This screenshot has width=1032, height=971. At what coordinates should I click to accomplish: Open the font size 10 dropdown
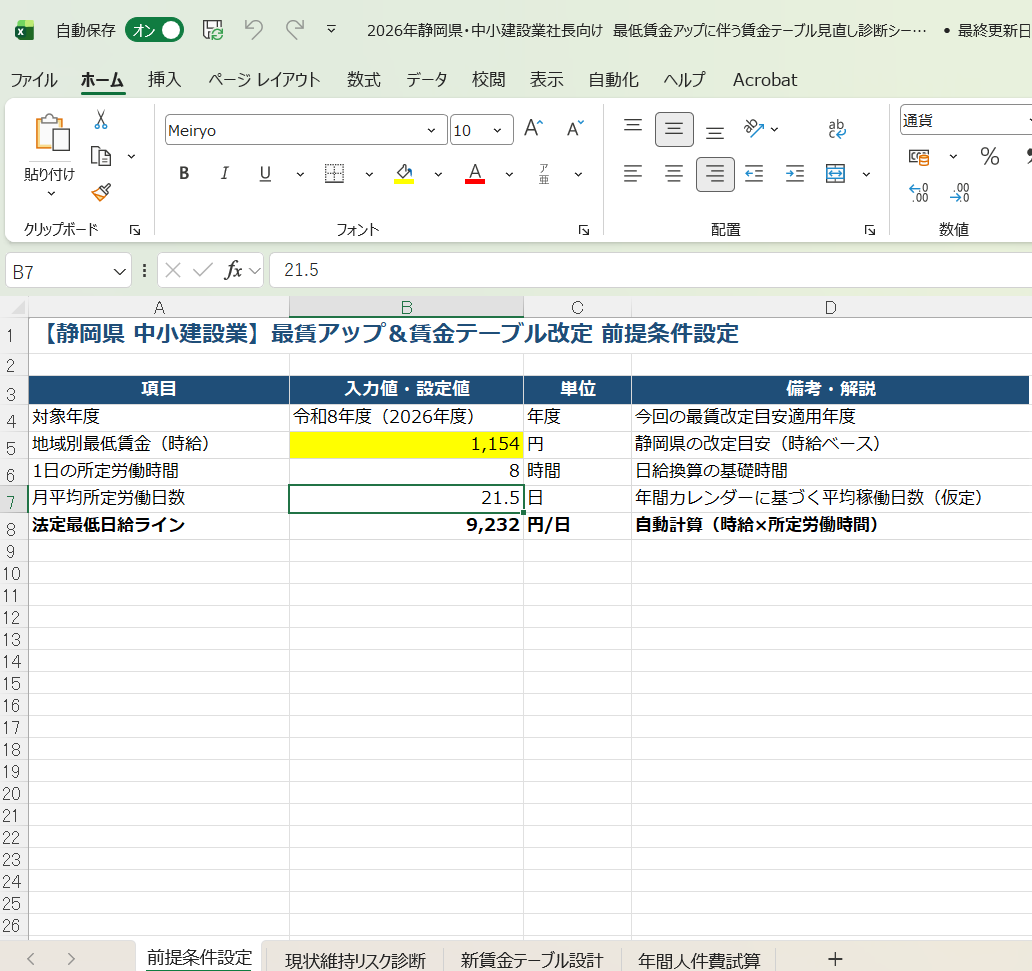pyautogui.click(x=498, y=130)
